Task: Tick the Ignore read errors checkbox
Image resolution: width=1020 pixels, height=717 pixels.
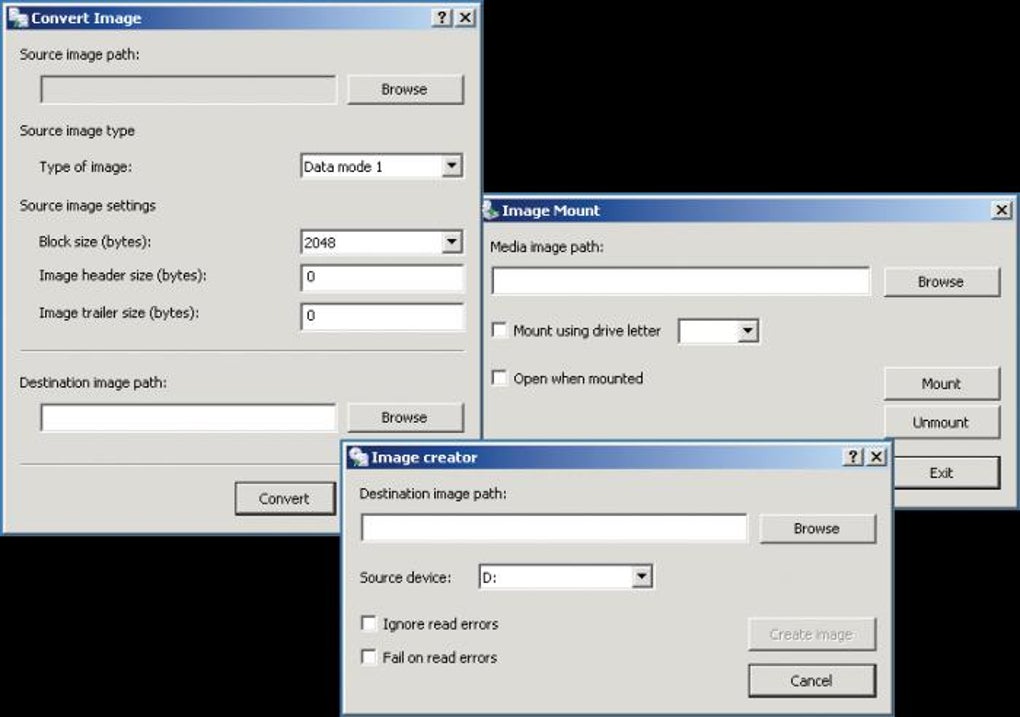Action: click(x=369, y=623)
